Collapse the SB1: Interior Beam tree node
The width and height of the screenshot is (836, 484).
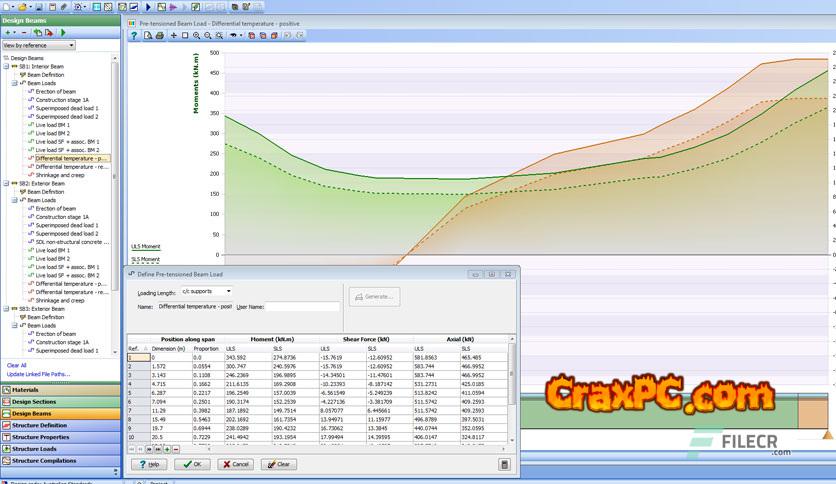tap(6, 67)
